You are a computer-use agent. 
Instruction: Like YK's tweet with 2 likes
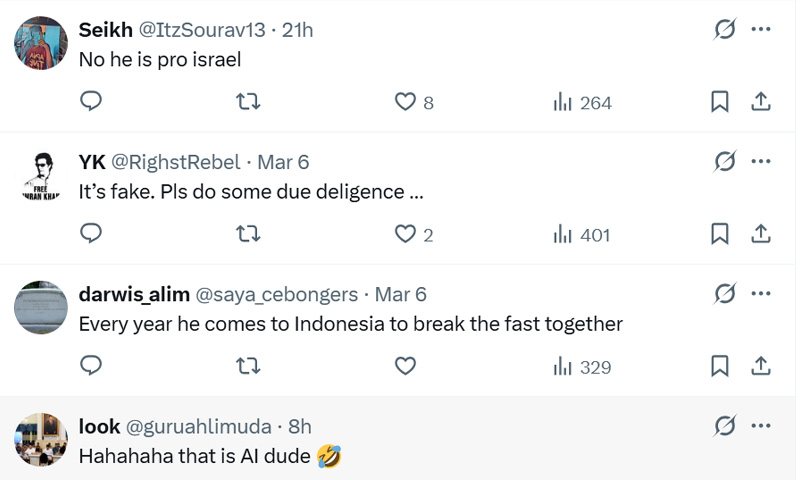click(405, 234)
